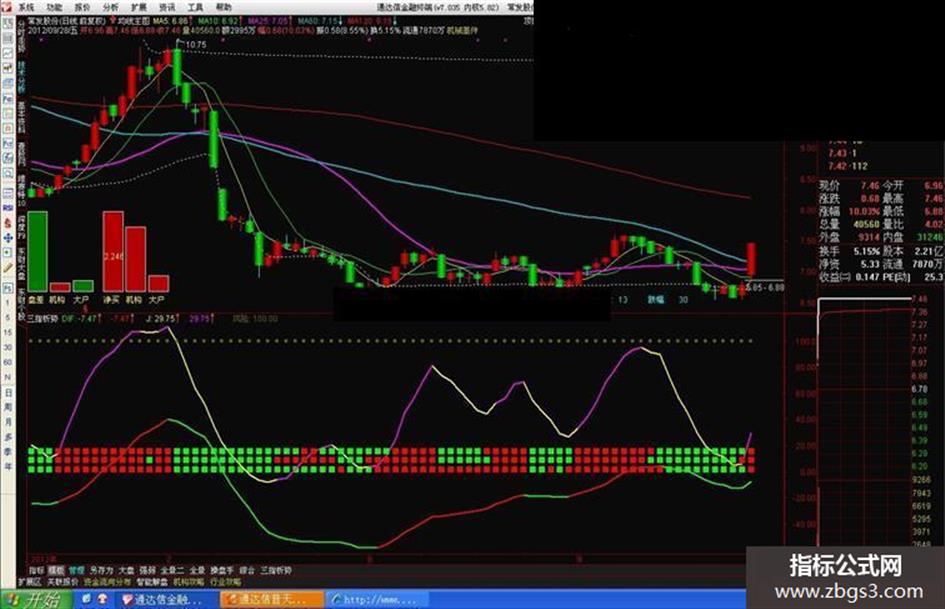This screenshot has width=945, height=609.
Task: Switch to monthly 月 period
Action: pyautogui.click(x=8, y=422)
